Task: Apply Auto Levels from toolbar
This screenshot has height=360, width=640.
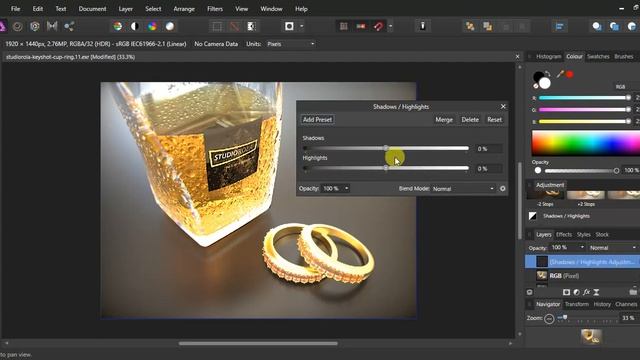Action: pos(118,27)
